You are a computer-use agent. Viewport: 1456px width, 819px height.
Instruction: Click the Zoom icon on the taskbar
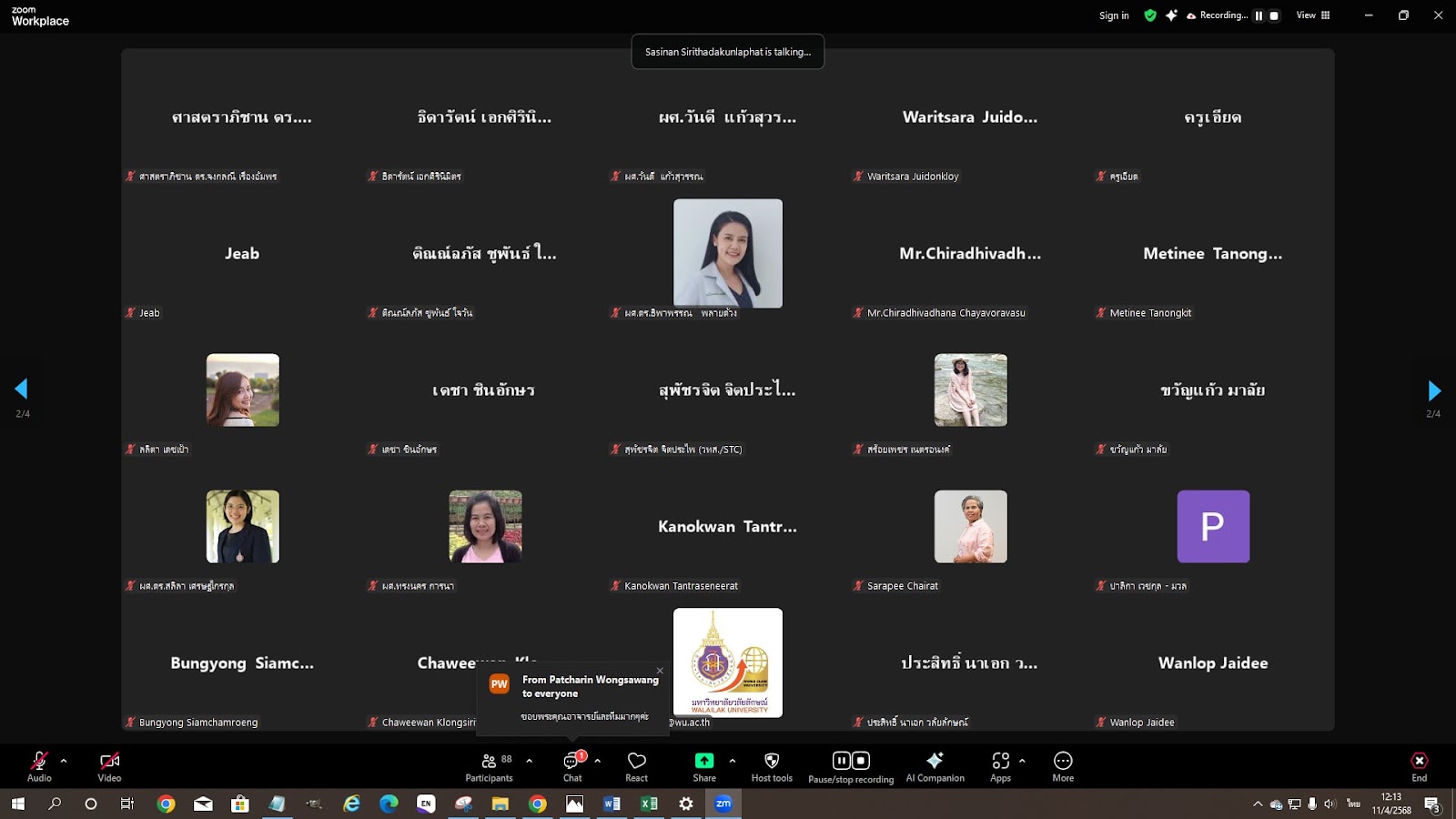723,804
